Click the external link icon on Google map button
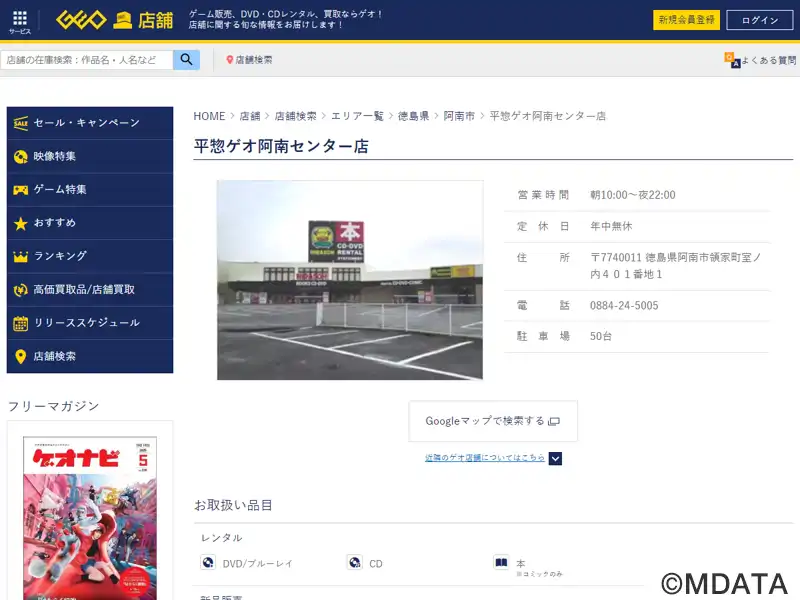 [554, 421]
